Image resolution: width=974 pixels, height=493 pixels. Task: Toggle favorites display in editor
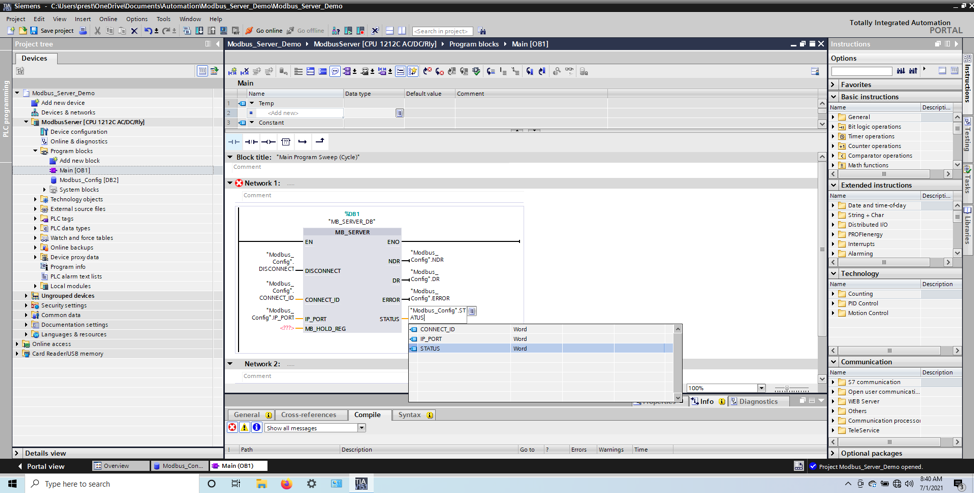tap(413, 71)
